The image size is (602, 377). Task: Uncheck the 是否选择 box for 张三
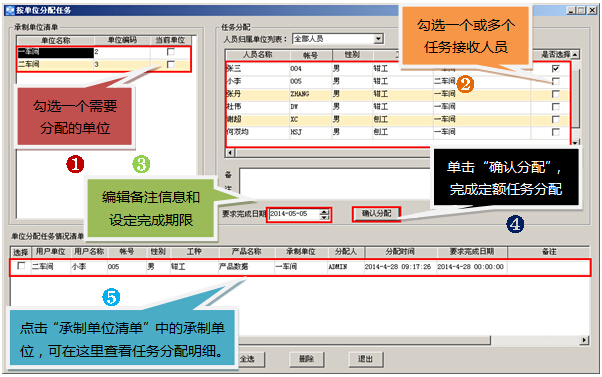[x=555, y=69]
